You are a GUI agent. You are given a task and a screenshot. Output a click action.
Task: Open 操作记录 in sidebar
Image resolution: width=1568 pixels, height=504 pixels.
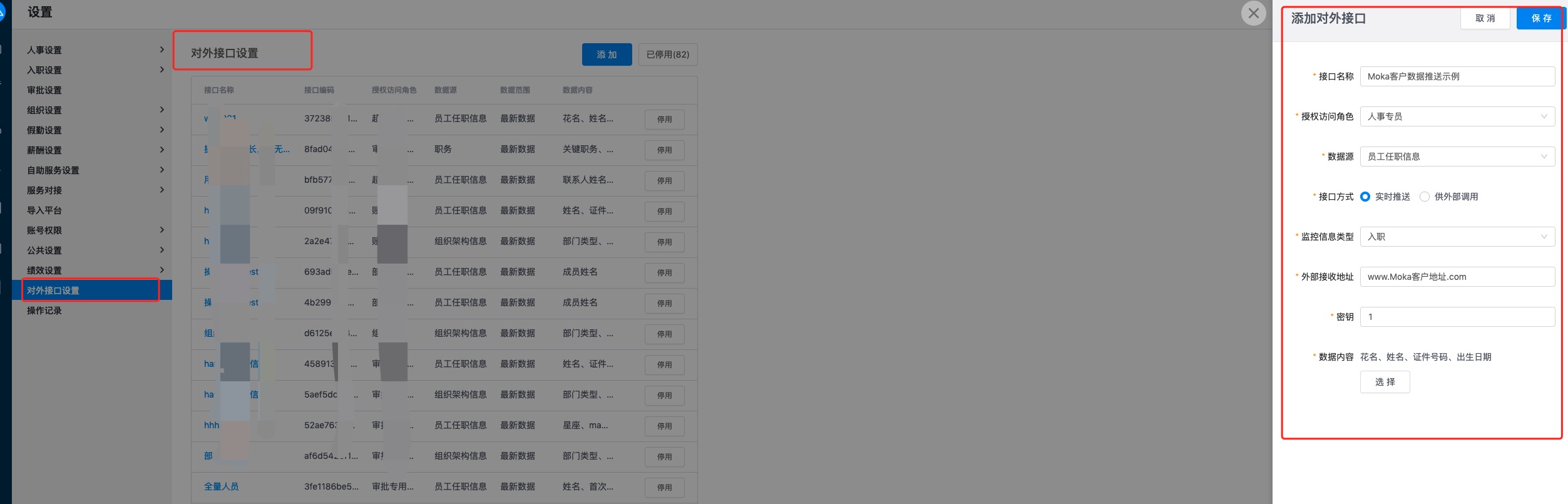(x=91, y=311)
